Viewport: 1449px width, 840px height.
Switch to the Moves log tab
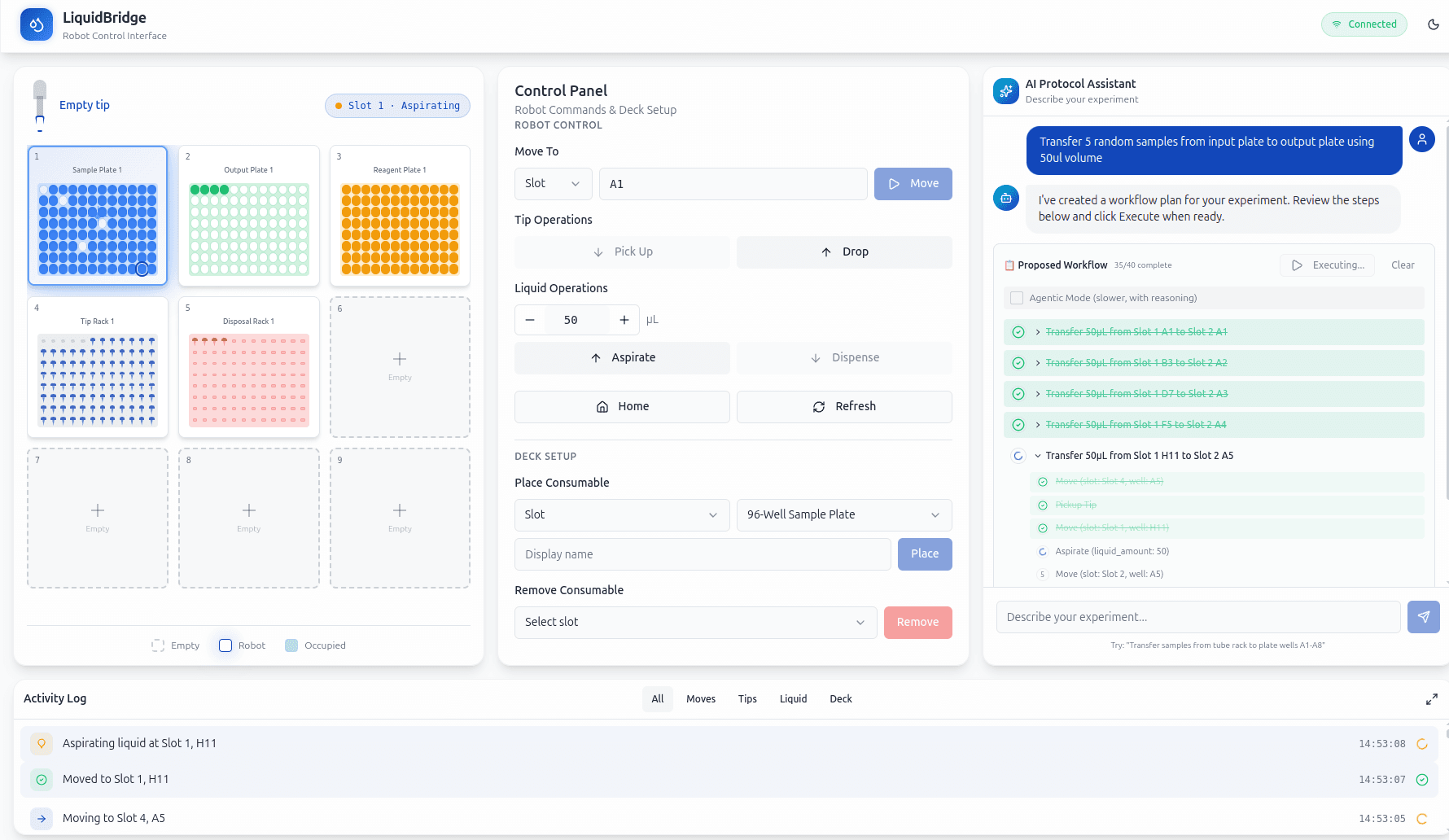click(x=700, y=699)
